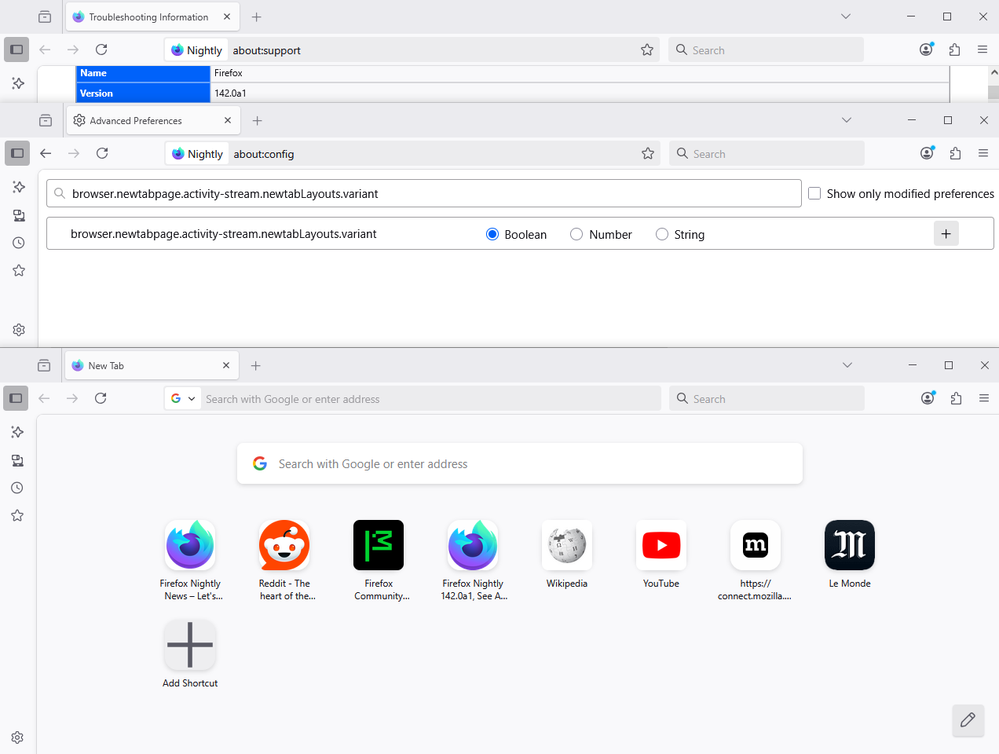Open the account menu in the about:support window

[926, 50]
